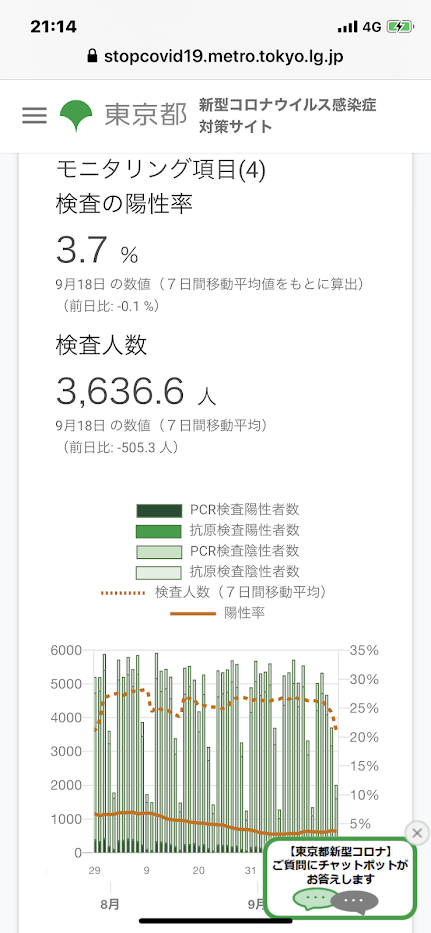Tap the battery charging status icon
Screen dimensions: 431x933
(398, 27)
